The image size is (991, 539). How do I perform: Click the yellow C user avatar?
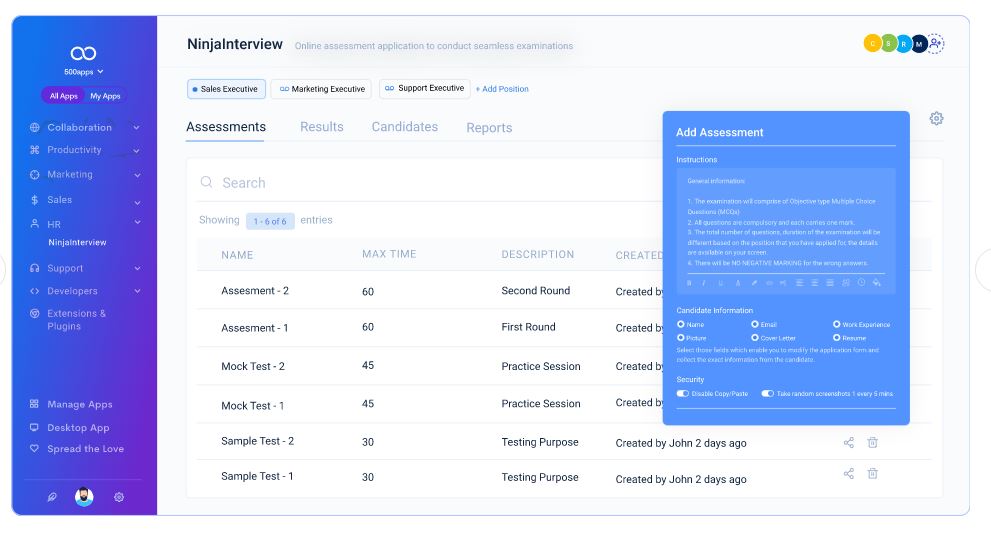tap(872, 44)
